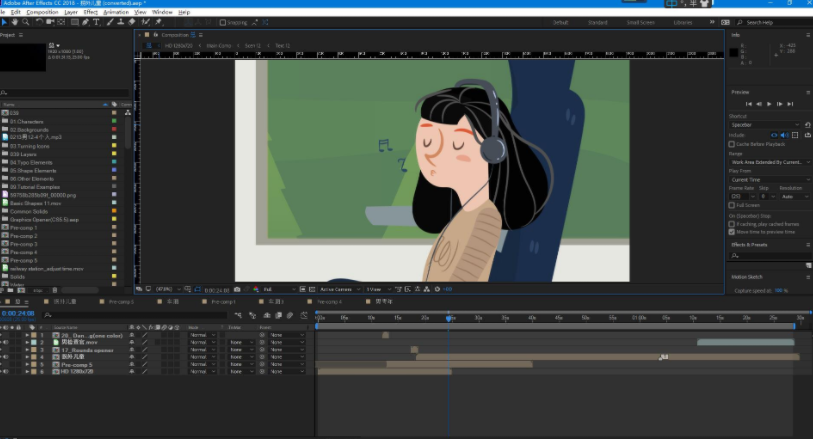This screenshot has height=439, width=813.
Task: Select the Zoom magnifier tool
Action: pos(25,21)
